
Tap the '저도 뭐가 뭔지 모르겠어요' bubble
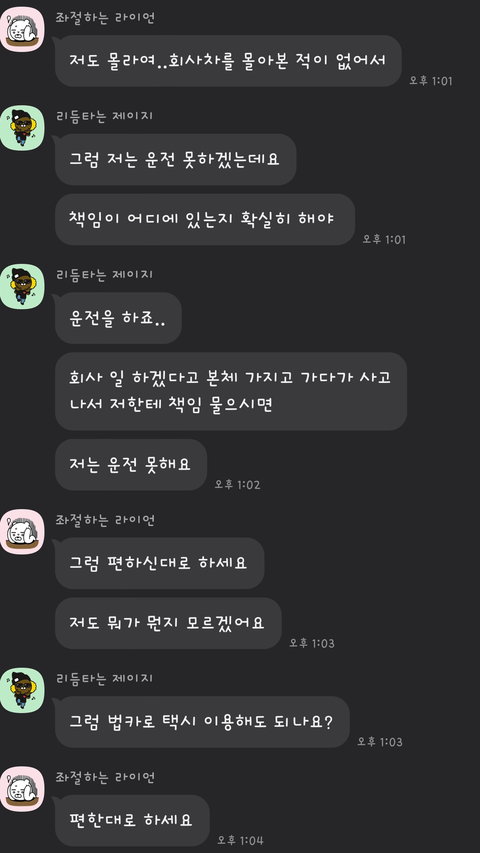coord(168,623)
